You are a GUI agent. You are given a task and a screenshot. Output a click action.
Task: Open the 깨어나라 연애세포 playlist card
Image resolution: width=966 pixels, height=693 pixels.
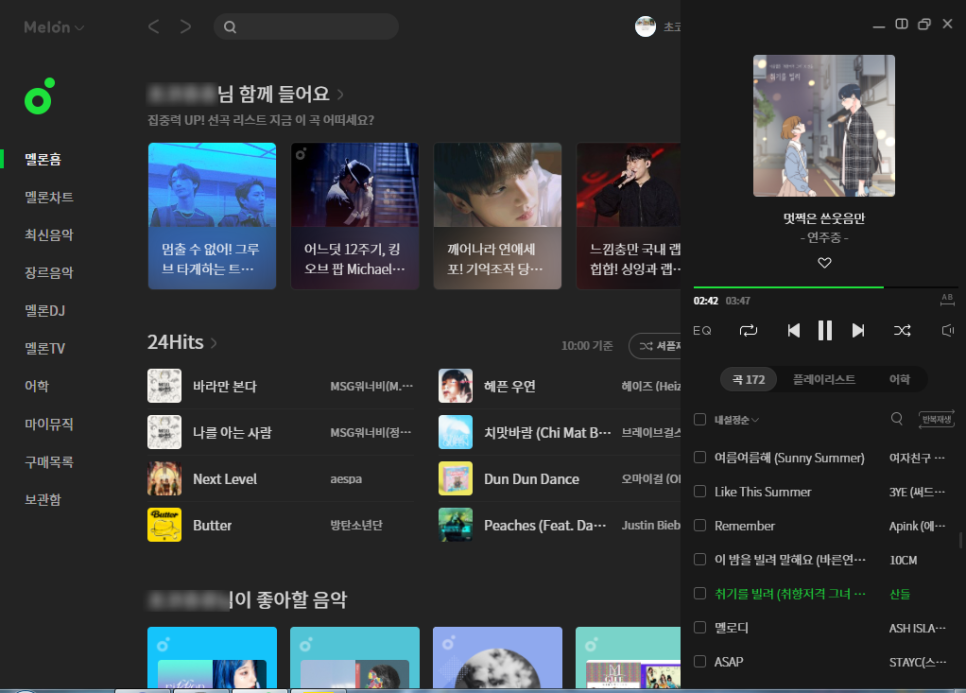[497, 216]
